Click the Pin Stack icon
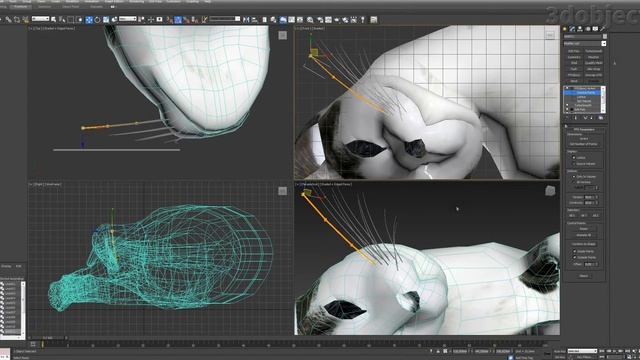 point(567,118)
